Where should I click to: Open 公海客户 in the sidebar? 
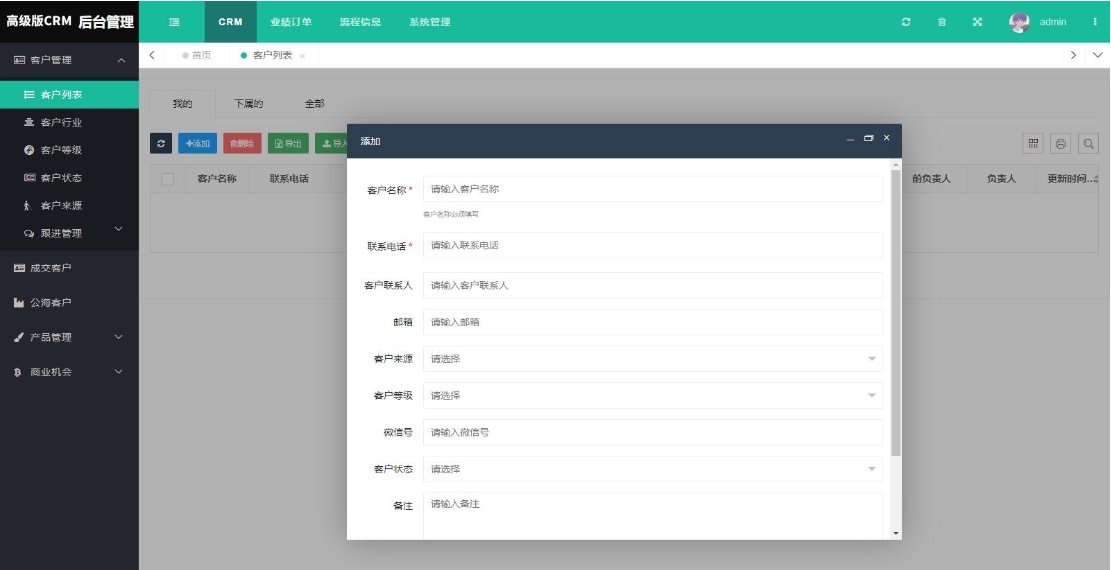point(69,303)
